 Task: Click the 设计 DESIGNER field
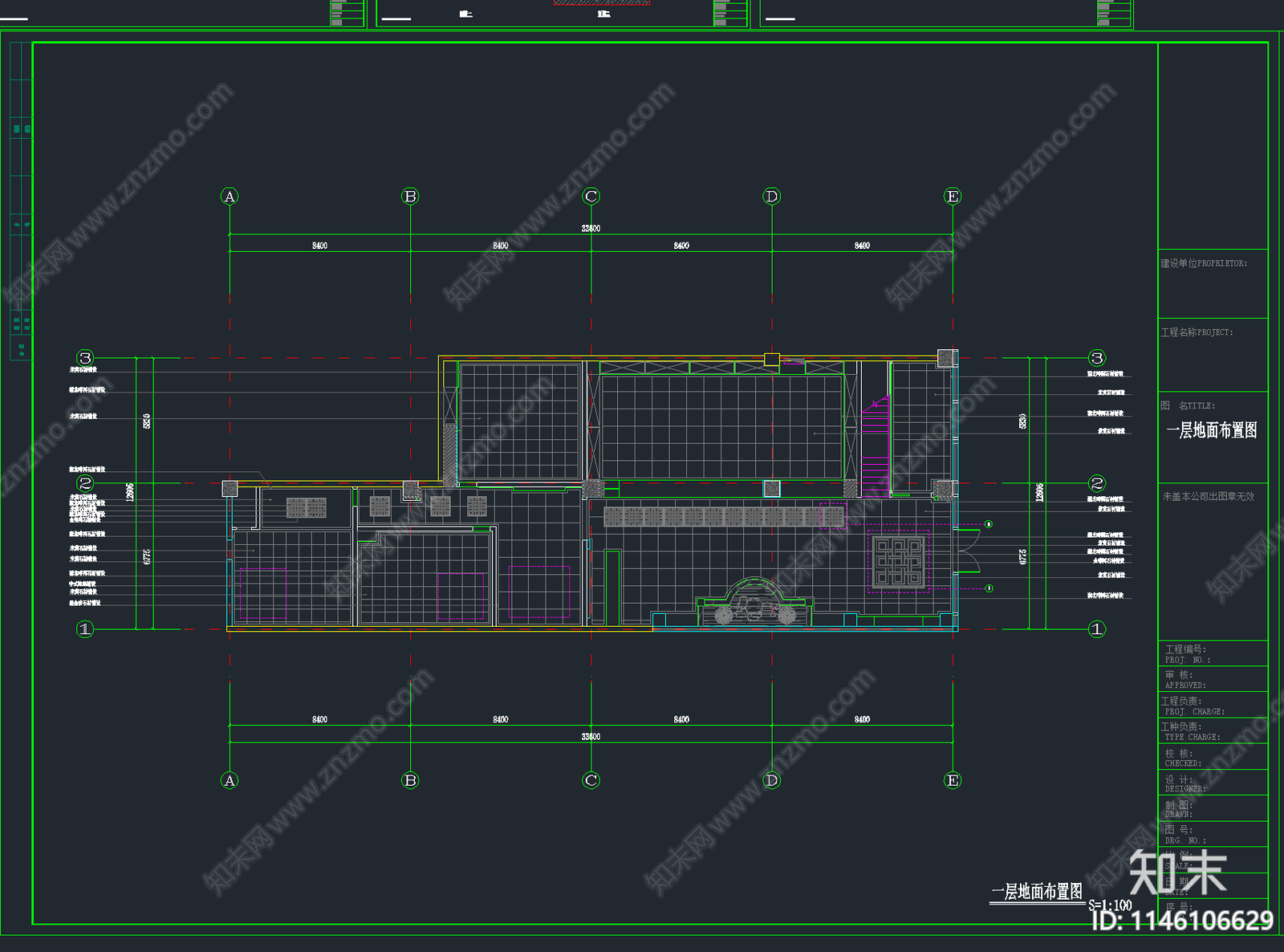click(x=1213, y=783)
